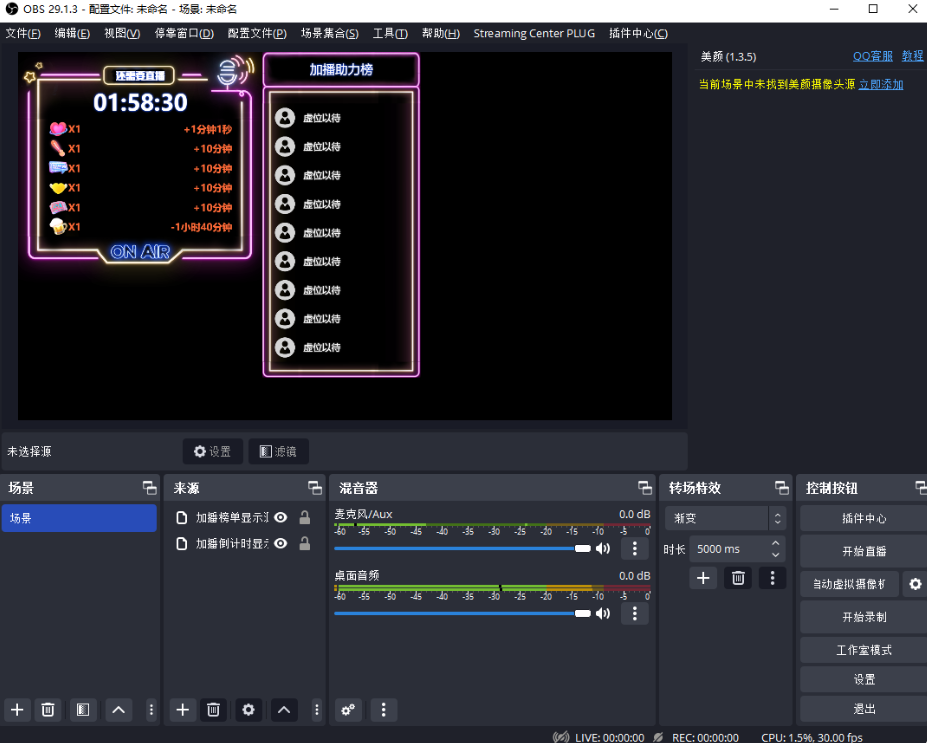Open the 场景集合(S) menu
Viewport: 927px width, 743px height.
(329, 33)
